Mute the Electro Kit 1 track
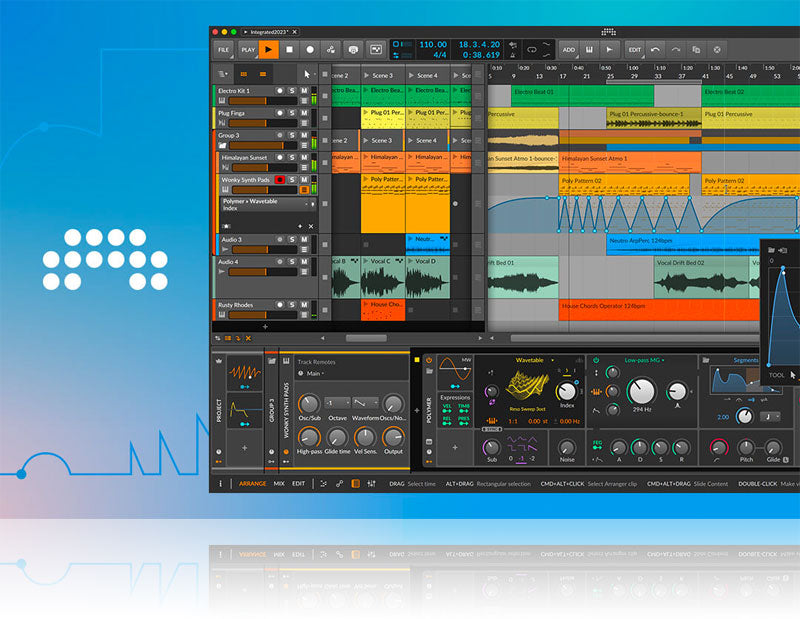800x619 pixels. coord(304,90)
